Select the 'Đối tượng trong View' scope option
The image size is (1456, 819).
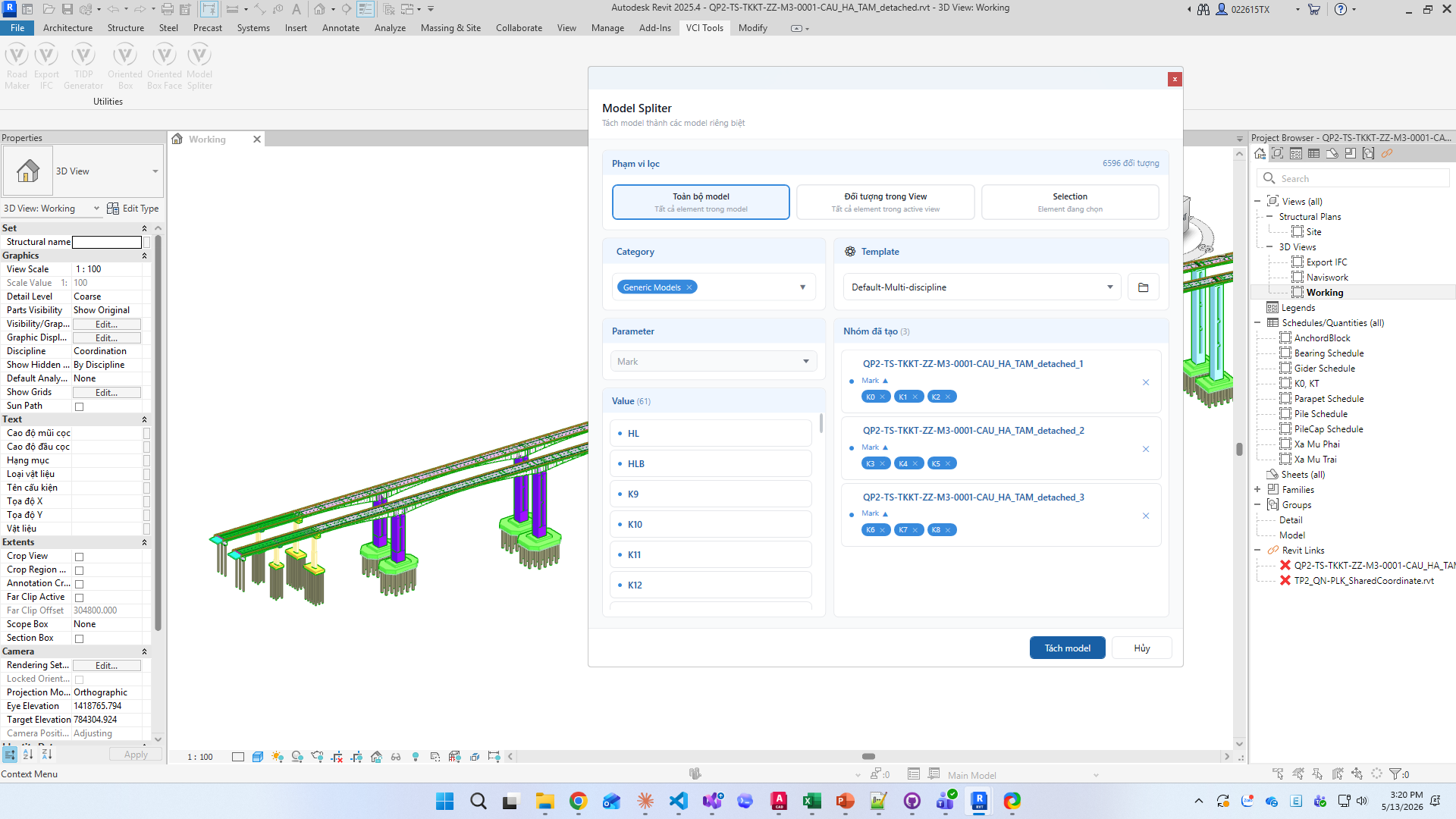885,202
